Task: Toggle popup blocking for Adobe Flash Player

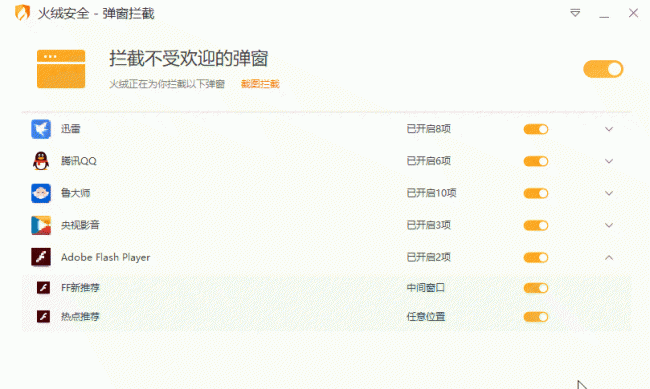Action: [x=536, y=258]
